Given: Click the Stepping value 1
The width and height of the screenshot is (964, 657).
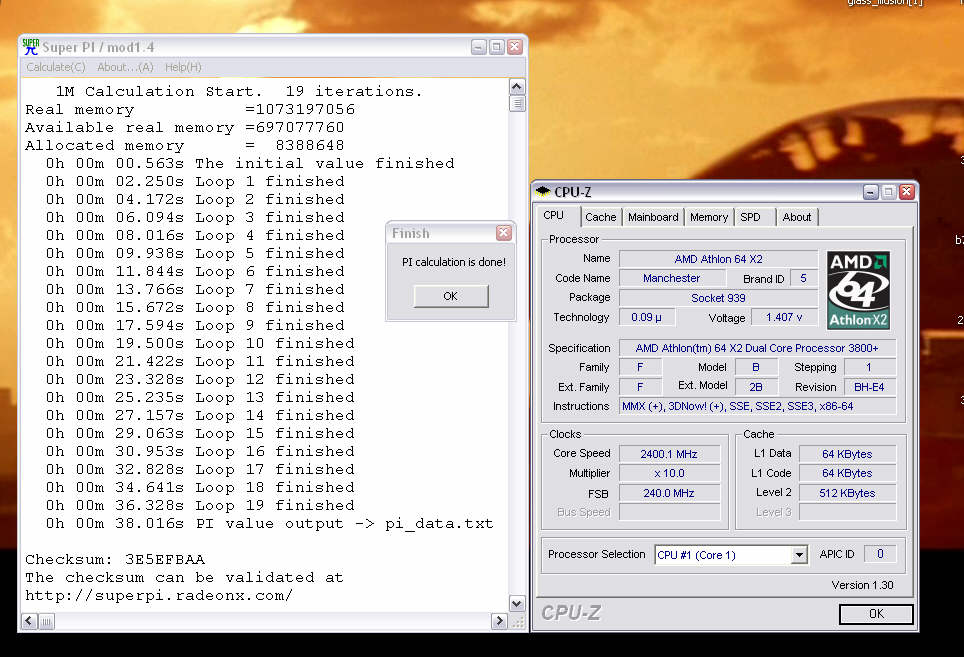Looking at the screenshot, I should coord(869,368).
